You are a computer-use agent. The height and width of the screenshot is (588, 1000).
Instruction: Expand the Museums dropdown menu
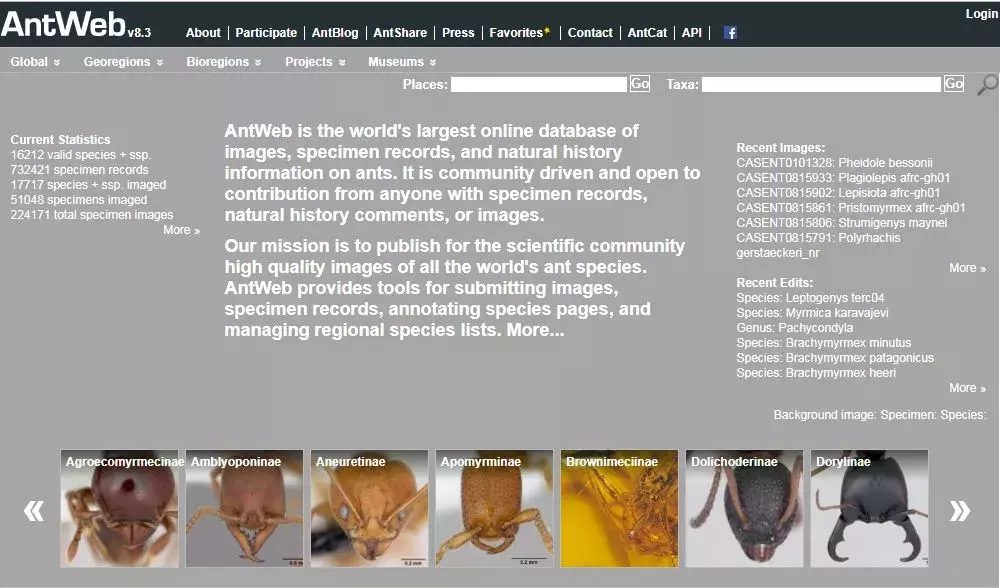coord(402,62)
